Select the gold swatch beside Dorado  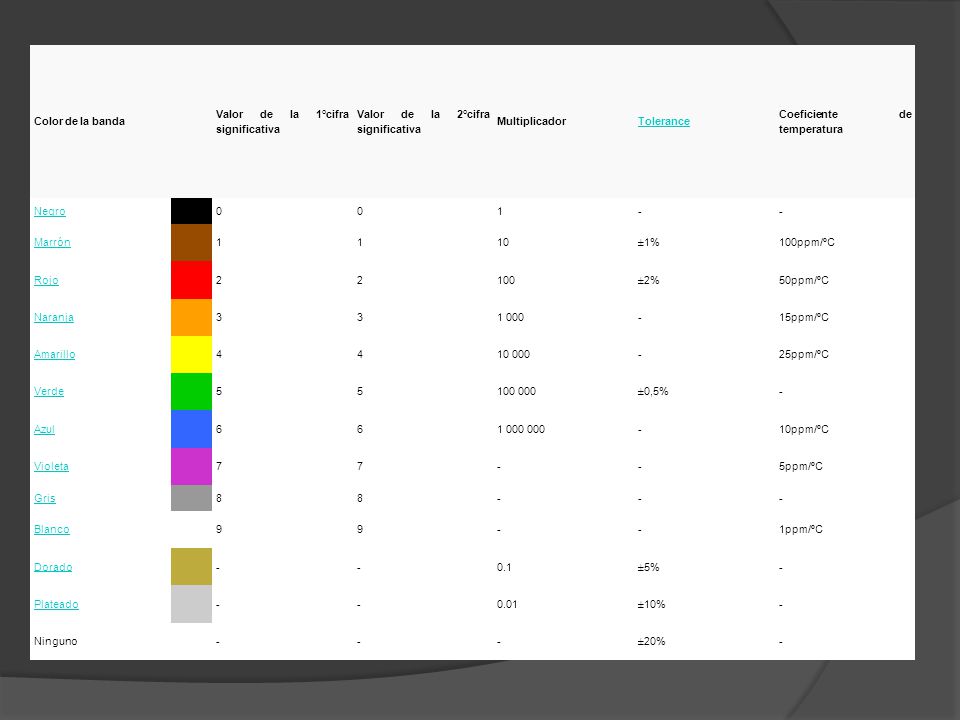[192, 567]
